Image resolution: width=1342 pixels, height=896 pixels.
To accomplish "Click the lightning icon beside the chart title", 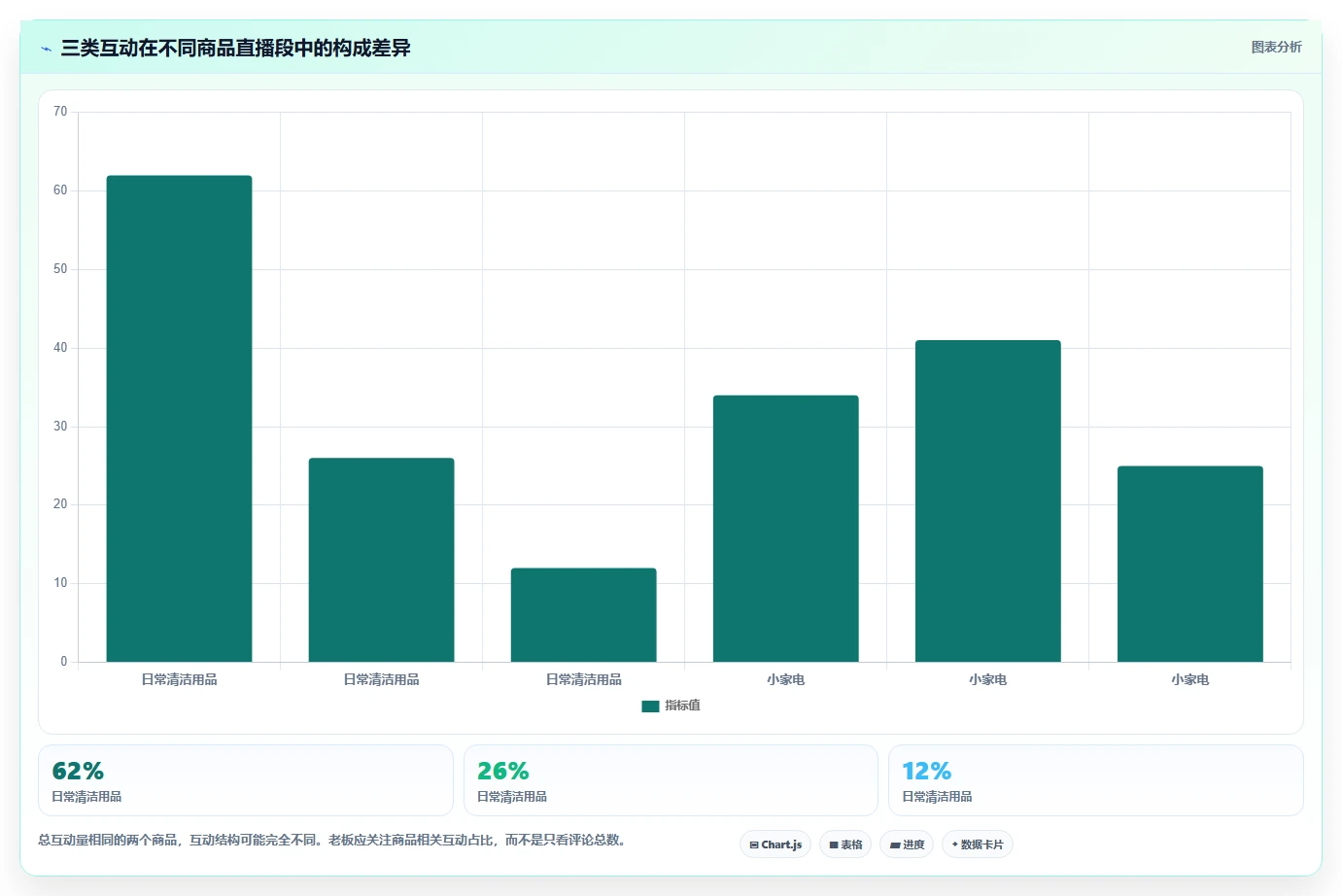I will click(46, 49).
